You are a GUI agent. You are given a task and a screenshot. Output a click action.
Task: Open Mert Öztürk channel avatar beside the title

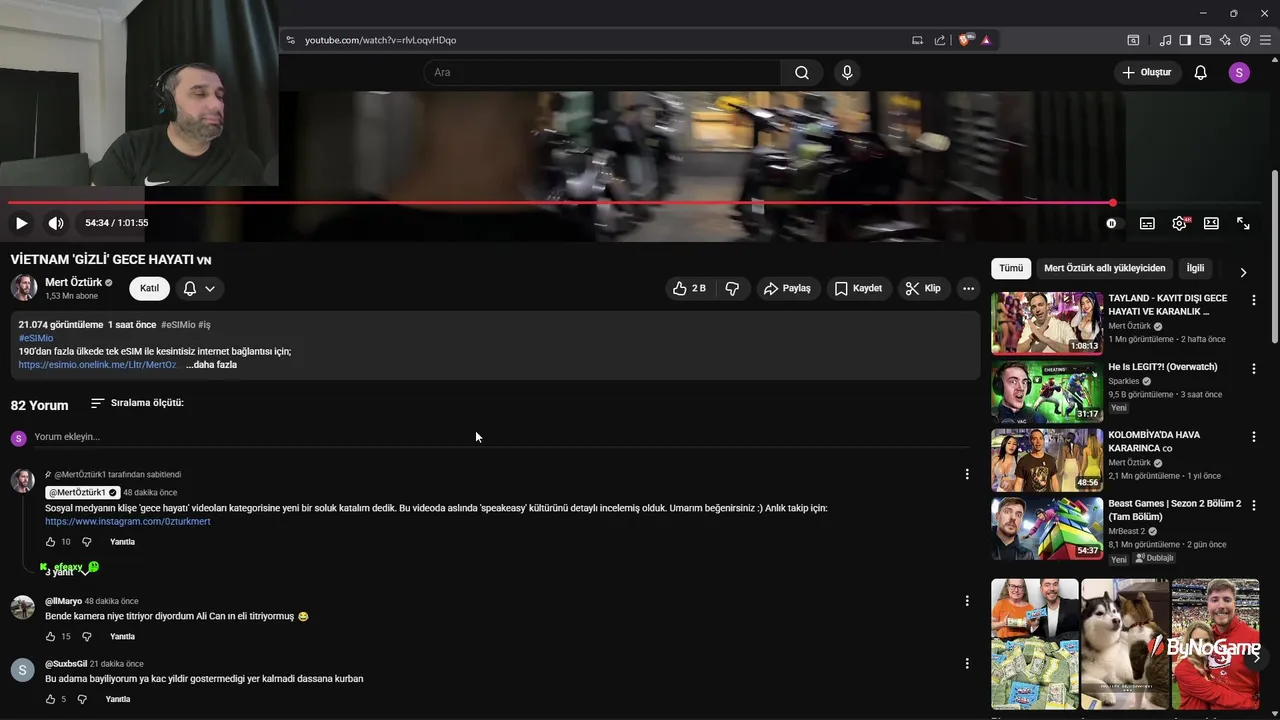pyautogui.click(x=24, y=288)
